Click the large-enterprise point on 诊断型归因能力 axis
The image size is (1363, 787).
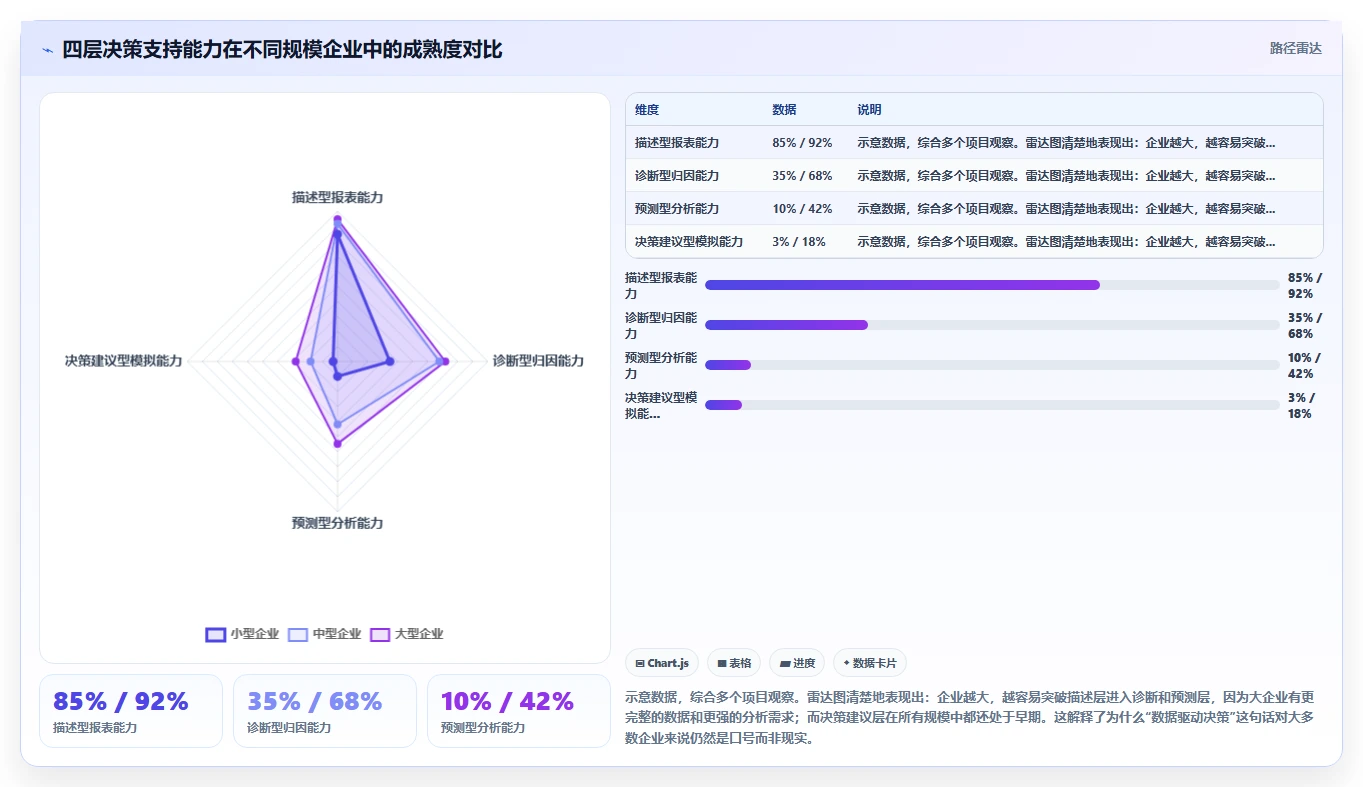point(446,361)
